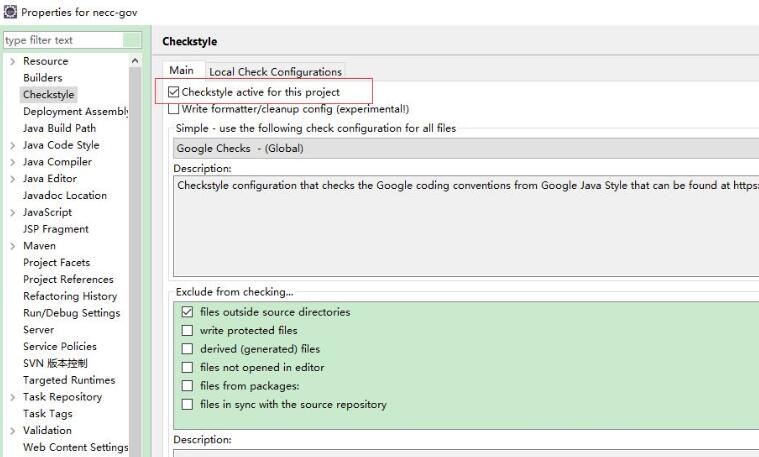Uncheck files outside source directories
The height and width of the screenshot is (457, 759).
pyautogui.click(x=187, y=312)
